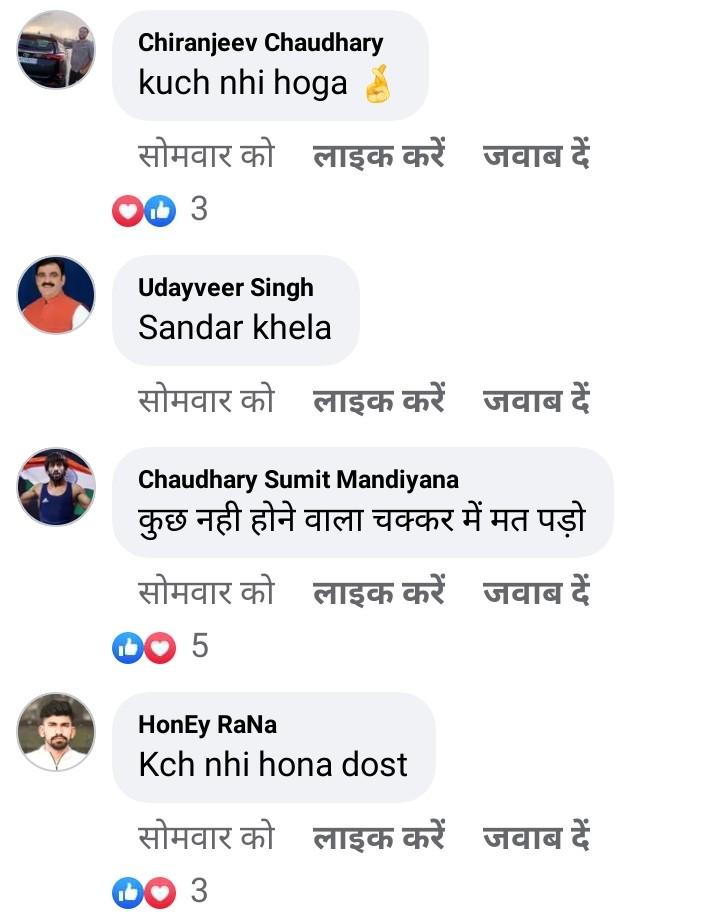Like Chaudhary Sumit Mandiyana's Hindi comment
The width and height of the screenshot is (720, 916).
(x=379, y=593)
